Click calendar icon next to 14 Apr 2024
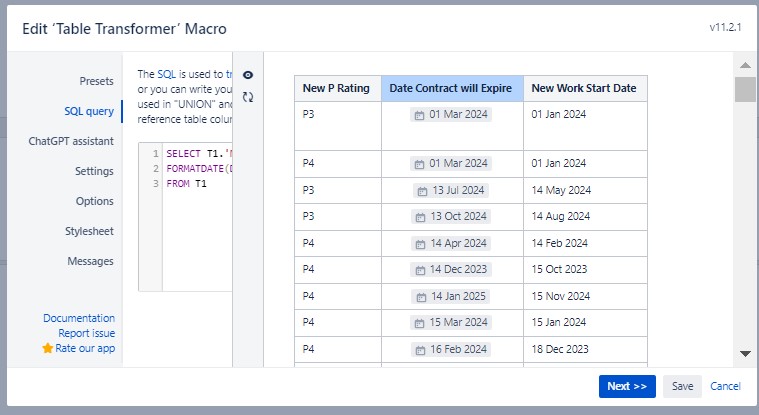This screenshot has height=415, width=759. pyautogui.click(x=420, y=244)
